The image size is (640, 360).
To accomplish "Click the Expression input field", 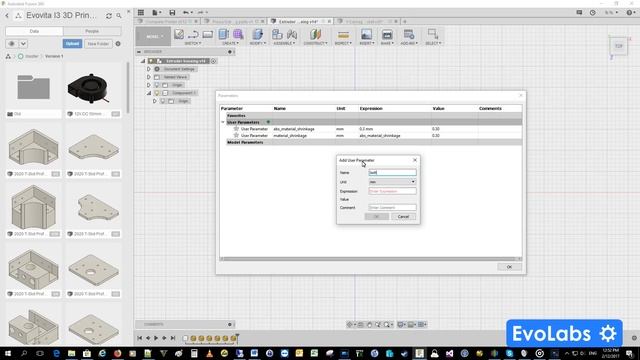I will point(392,191).
